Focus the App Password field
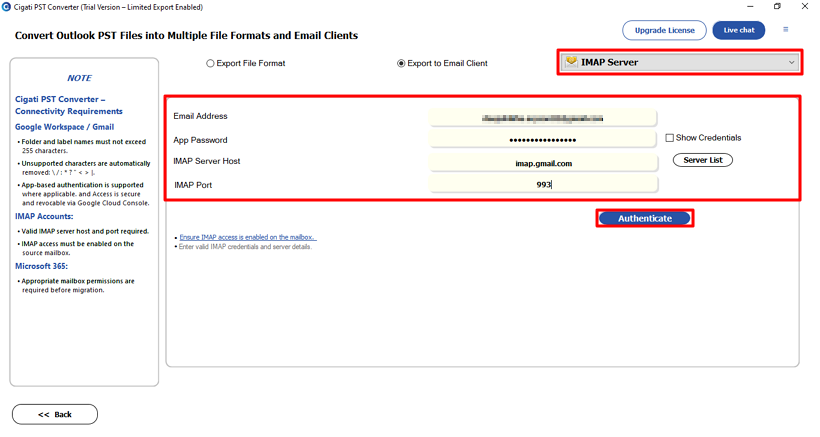This screenshot has width=820, height=437. pyautogui.click(x=543, y=140)
